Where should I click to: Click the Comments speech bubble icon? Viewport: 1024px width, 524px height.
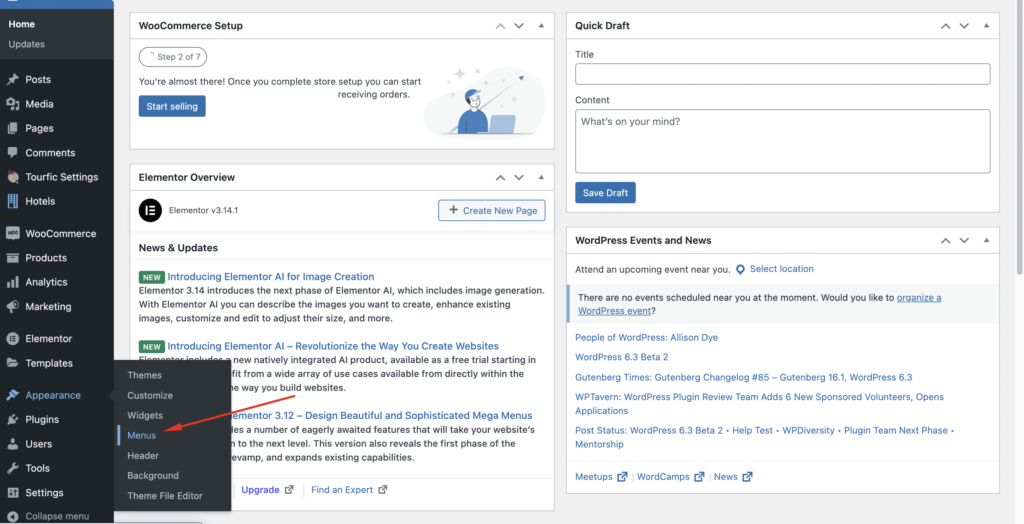point(12,152)
